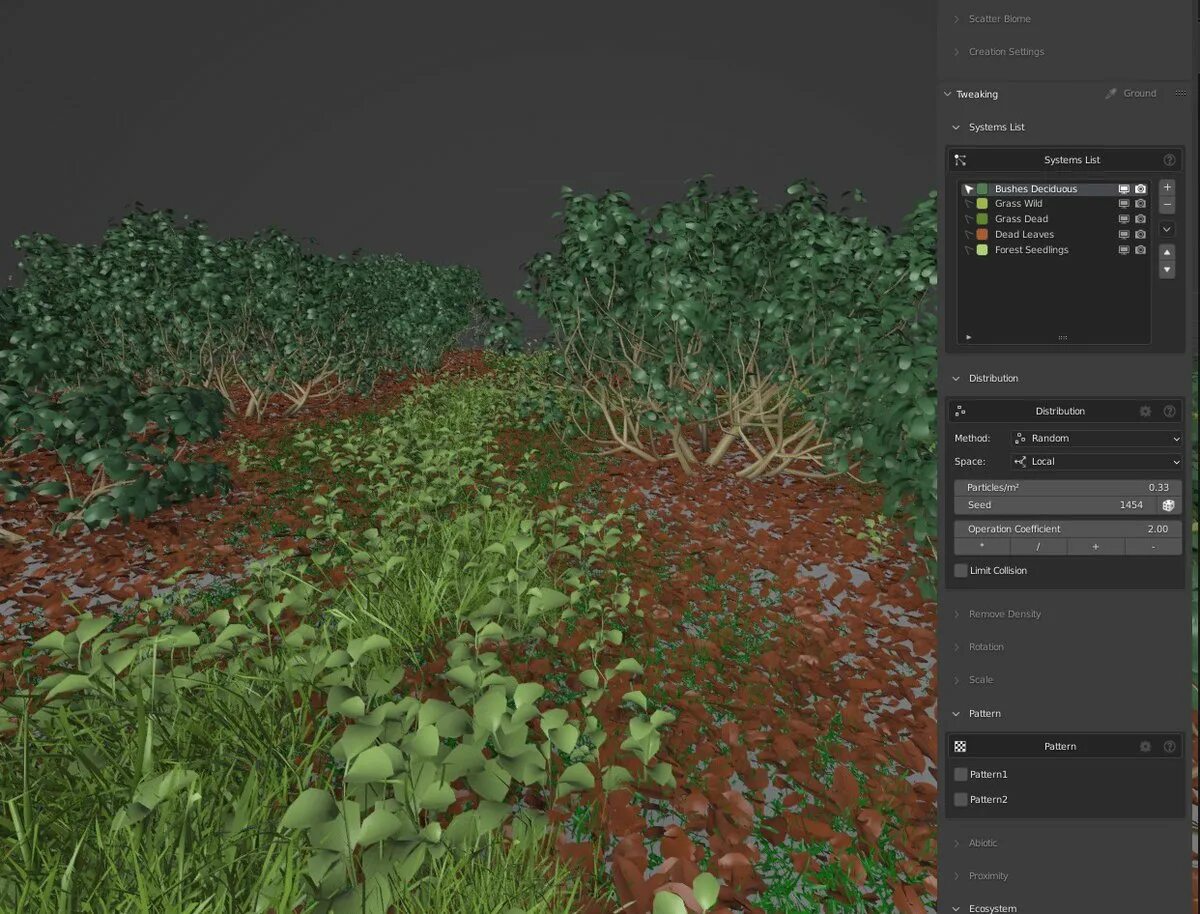Open the Distribution panel settings gear

tap(1146, 410)
